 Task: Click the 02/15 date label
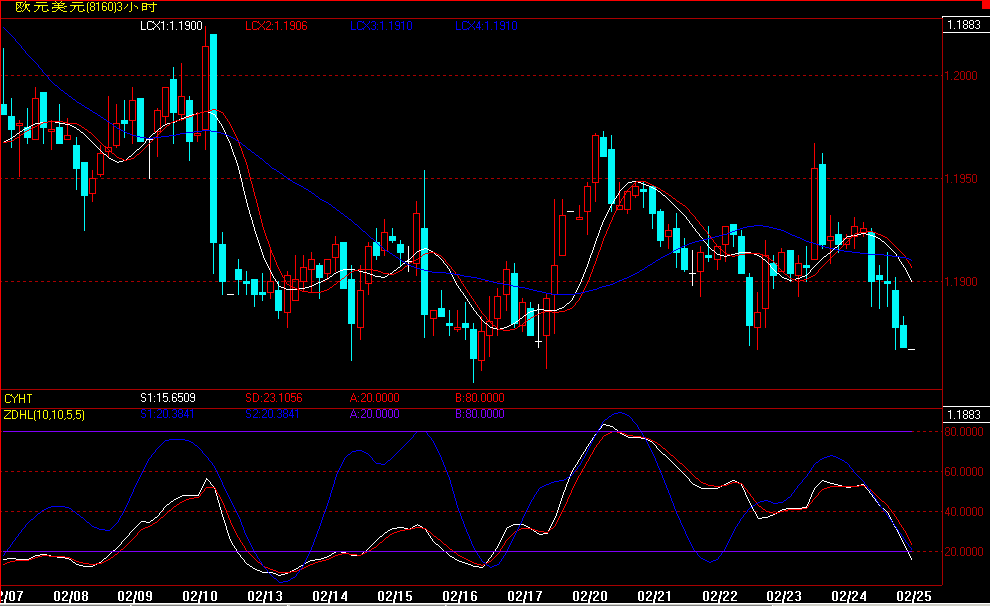tap(395, 596)
